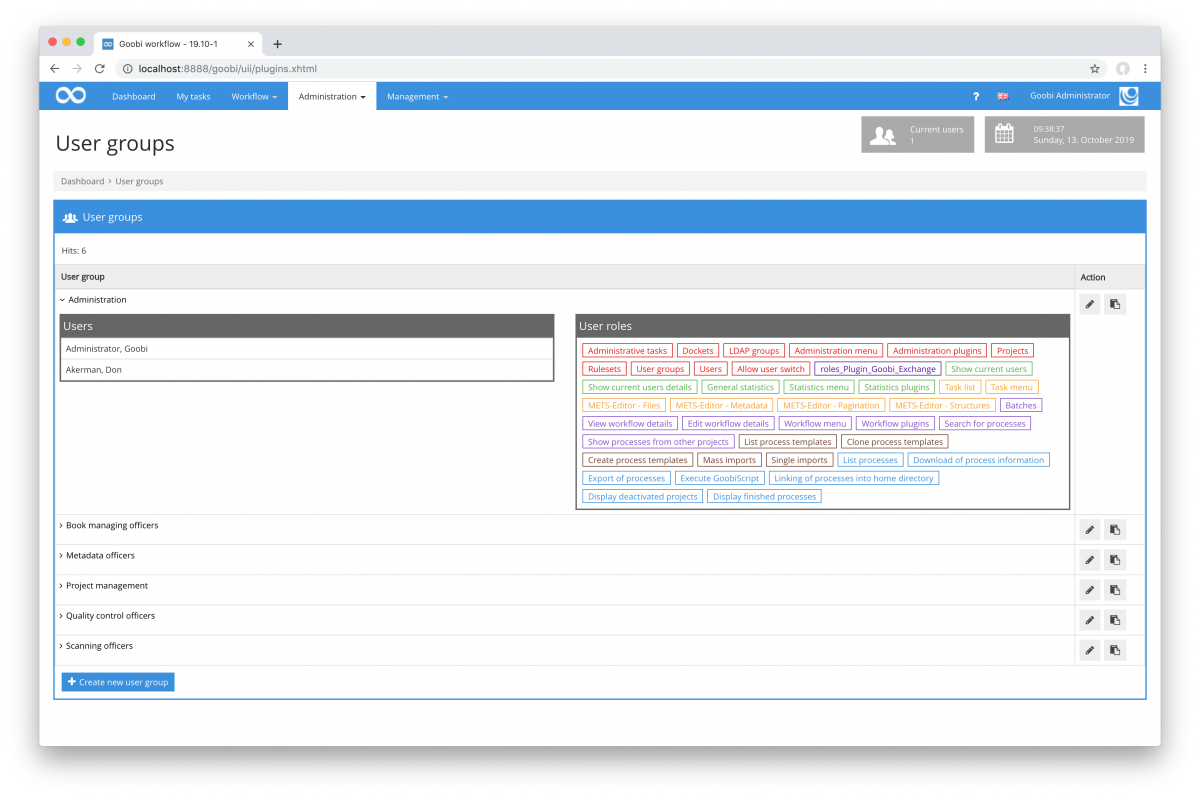Viewport: 1200px width, 798px height.
Task: Switch language via the British flag icon
Action: click(1003, 96)
